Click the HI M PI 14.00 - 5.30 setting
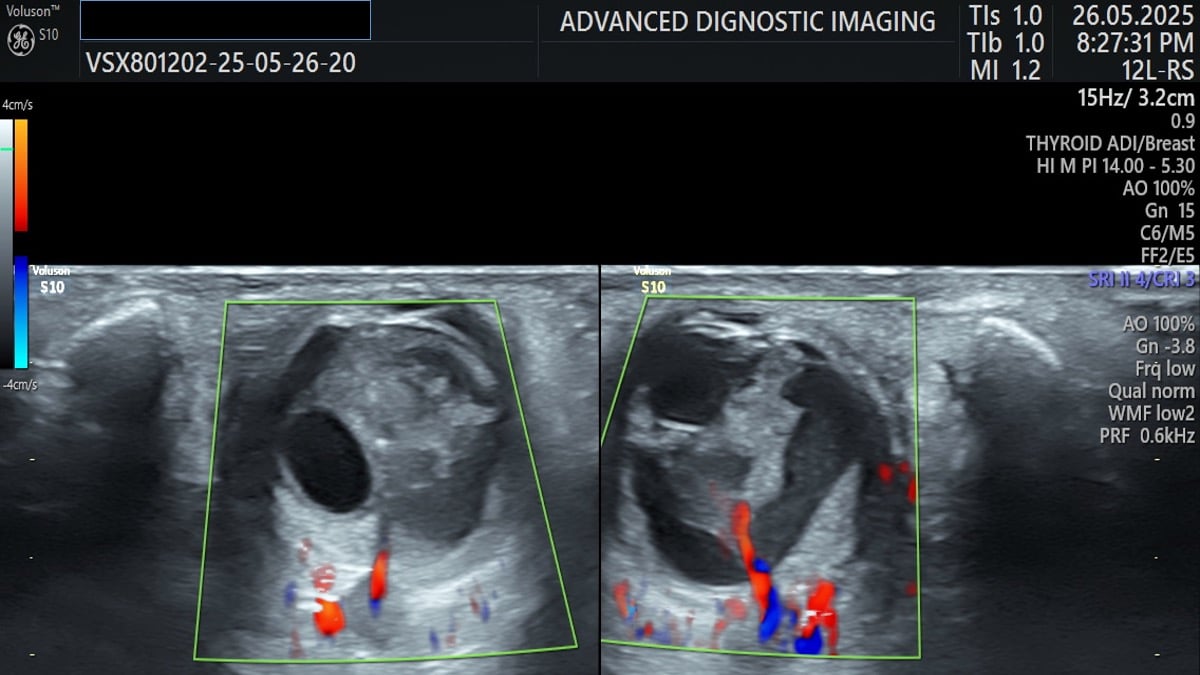The image size is (1200, 675). tap(1115, 165)
